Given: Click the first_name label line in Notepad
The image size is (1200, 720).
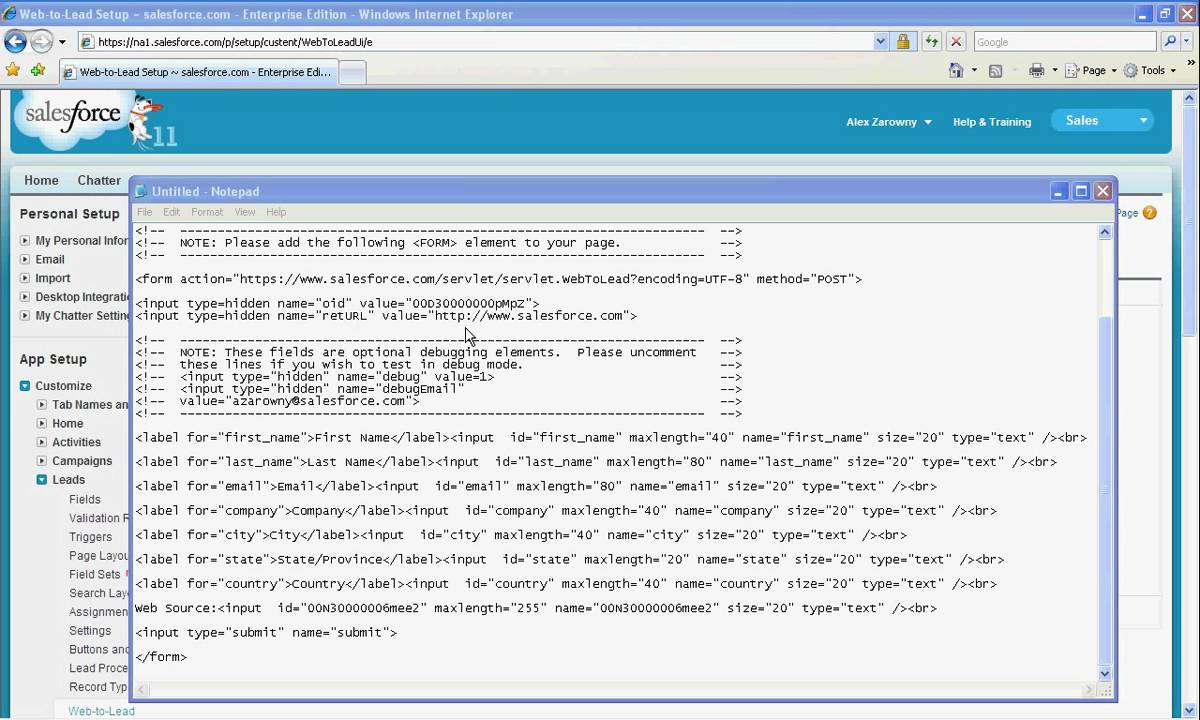Looking at the screenshot, I should click(x=611, y=438).
